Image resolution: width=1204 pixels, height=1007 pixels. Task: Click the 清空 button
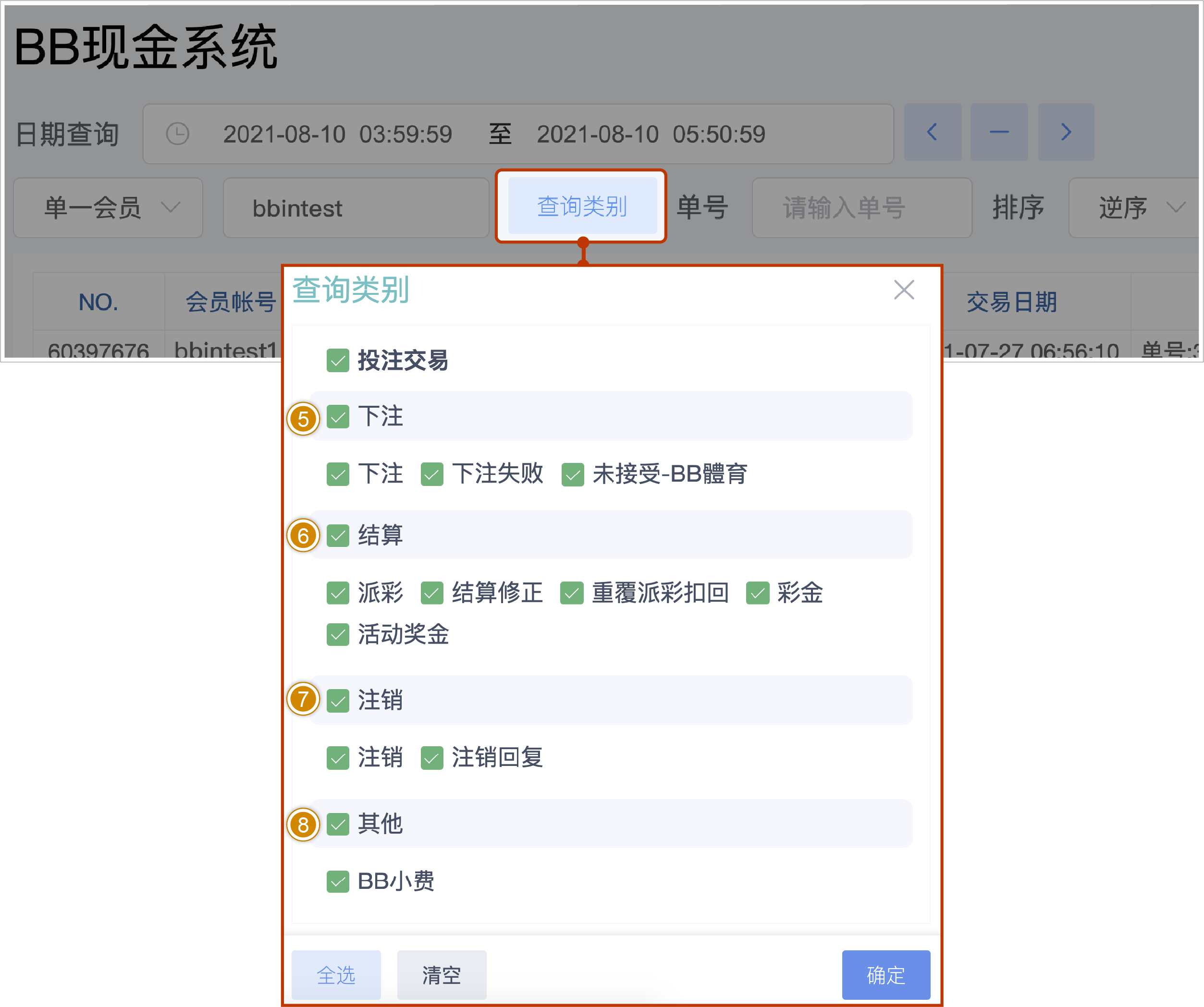pyautogui.click(x=442, y=974)
